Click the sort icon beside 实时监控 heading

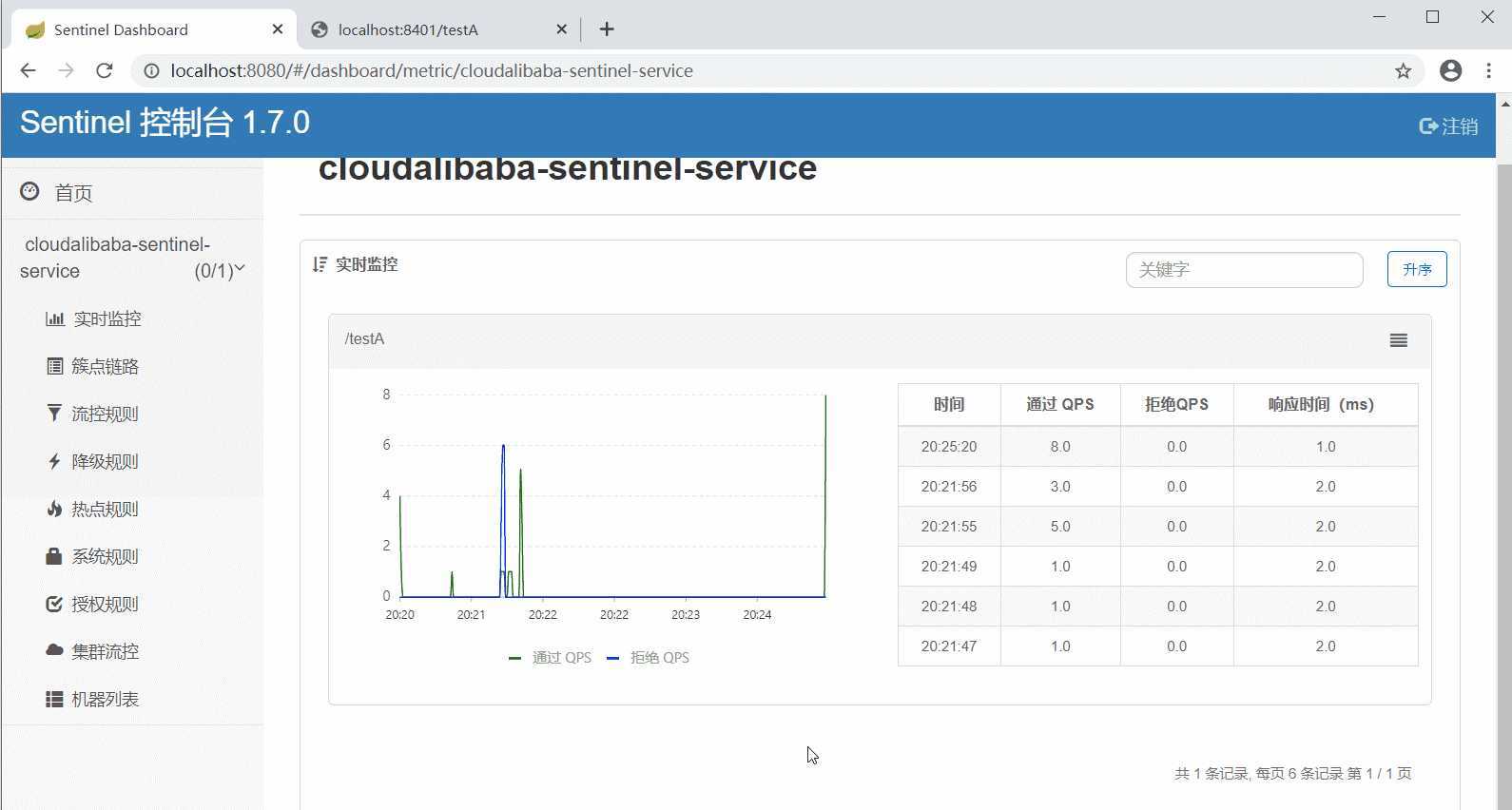tap(320, 264)
